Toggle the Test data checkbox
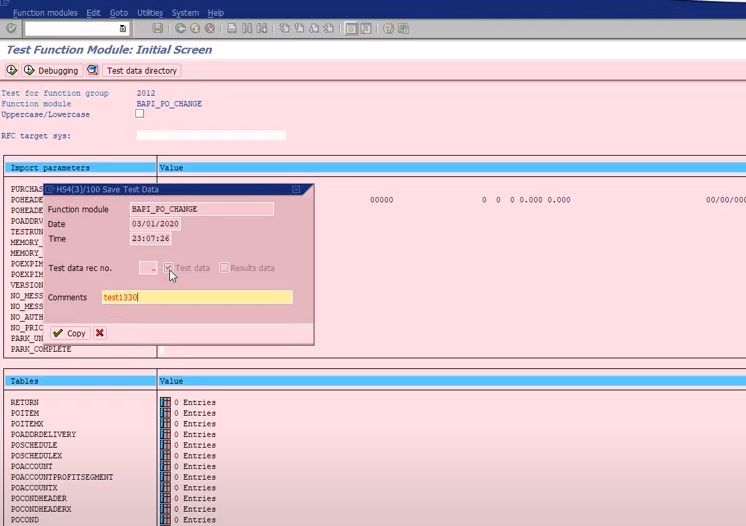 pyautogui.click(x=169, y=268)
